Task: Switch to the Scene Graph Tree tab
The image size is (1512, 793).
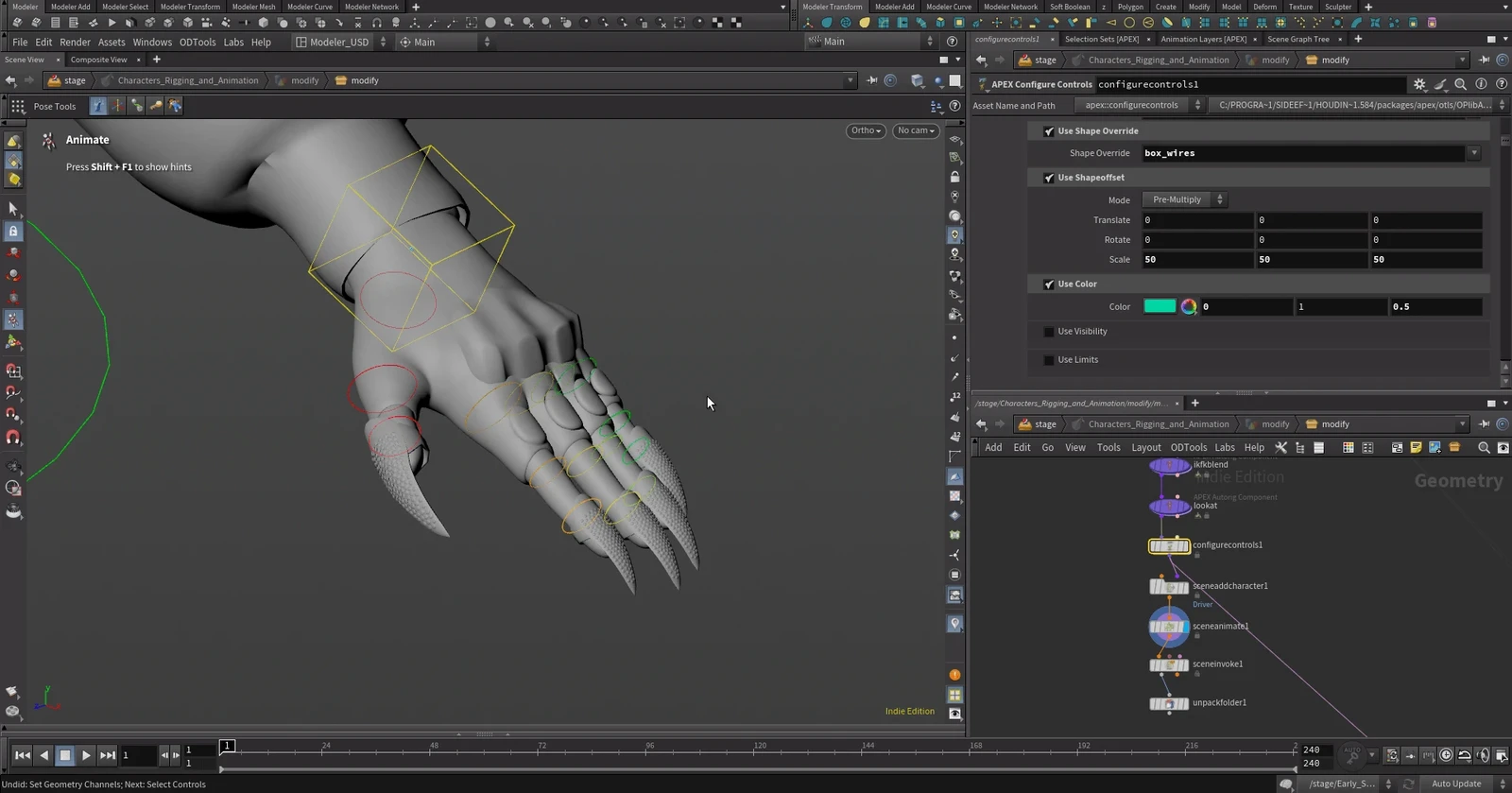Action: (x=1297, y=39)
